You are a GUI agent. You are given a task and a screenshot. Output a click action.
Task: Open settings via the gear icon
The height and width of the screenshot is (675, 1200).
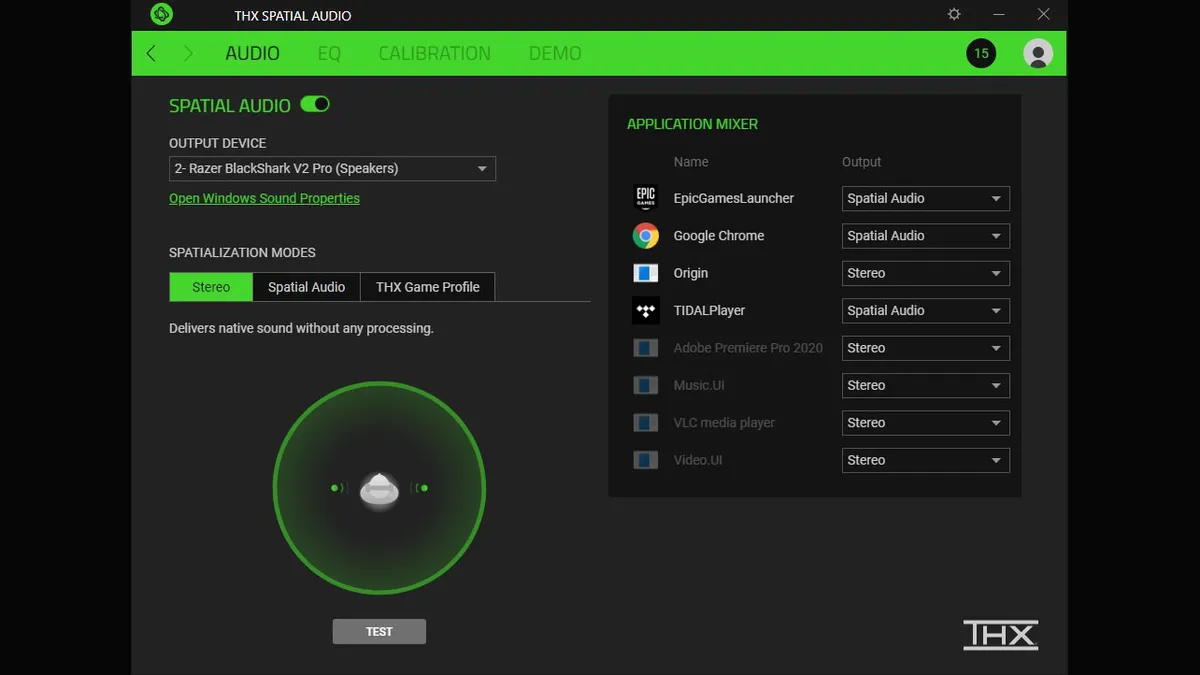click(x=954, y=15)
